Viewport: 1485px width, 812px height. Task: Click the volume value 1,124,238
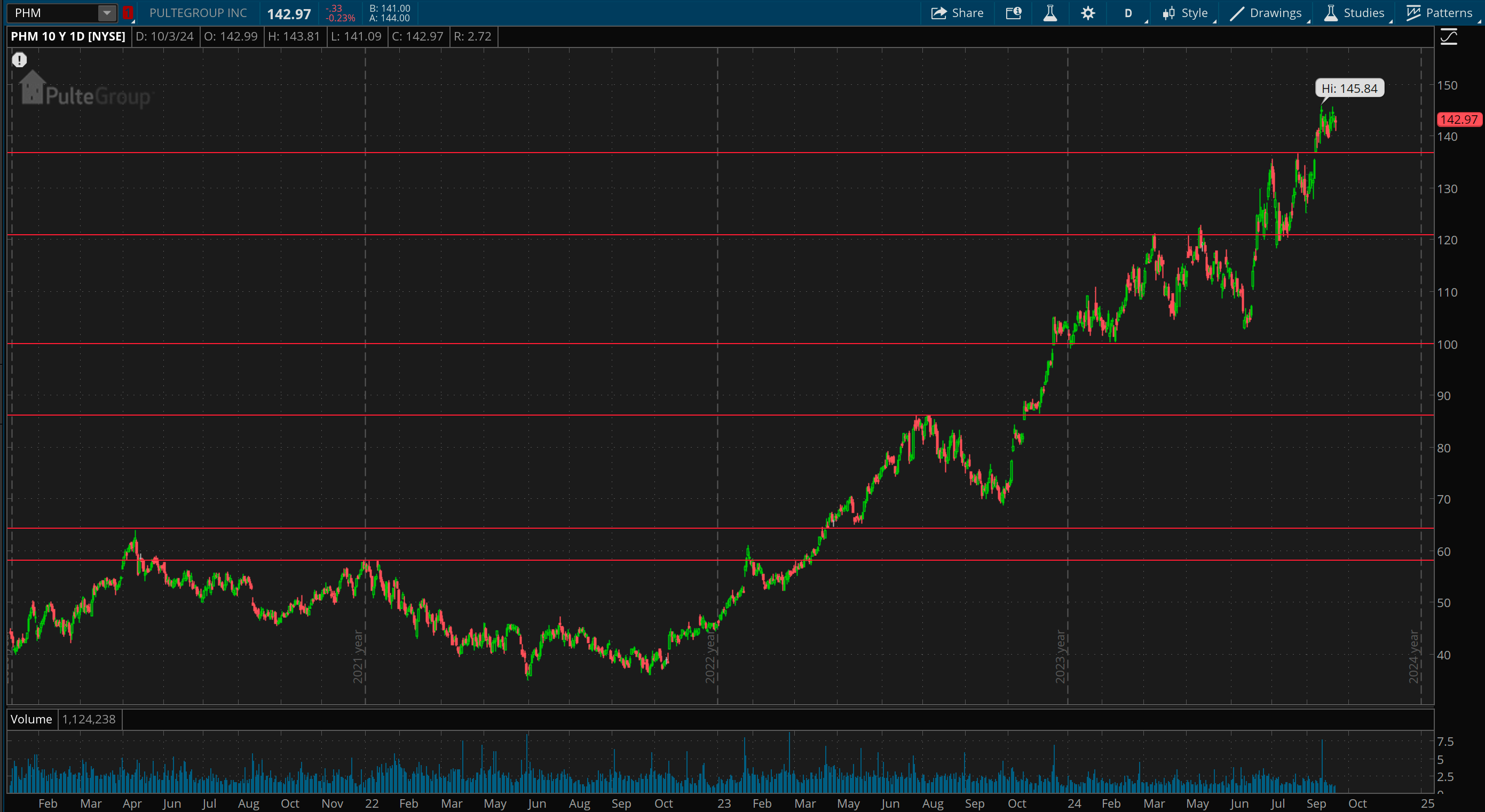89,719
